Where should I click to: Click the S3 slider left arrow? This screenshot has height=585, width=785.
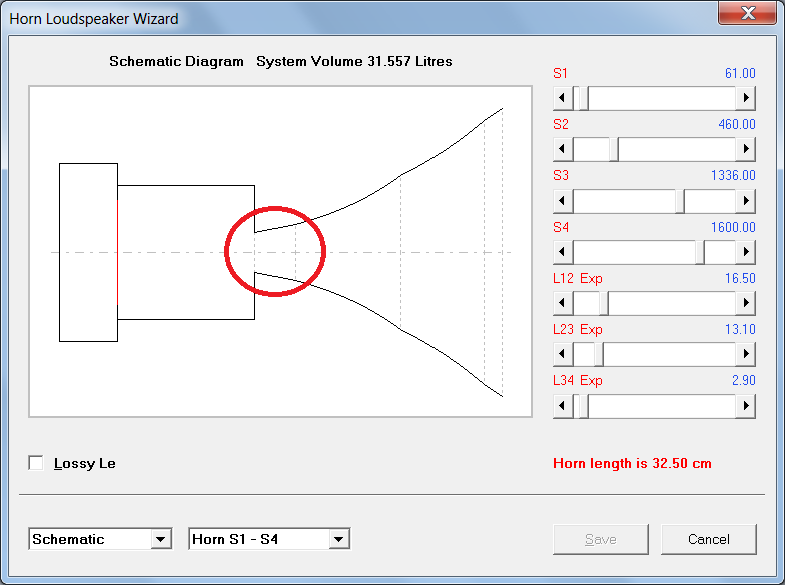pyautogui.click(x=563, y=200)
